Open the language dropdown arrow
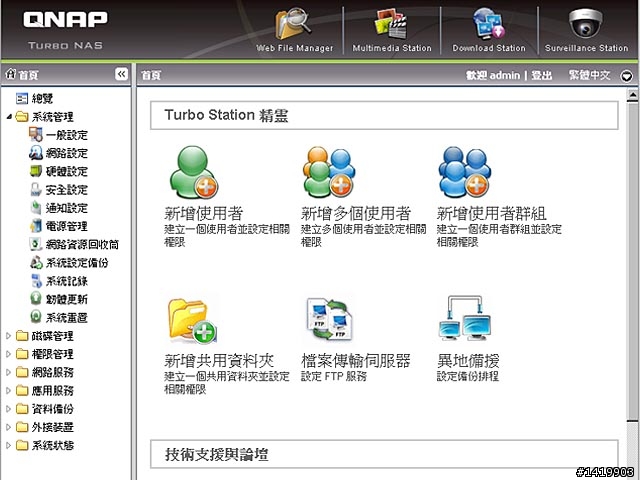 [x=626, y=76]
